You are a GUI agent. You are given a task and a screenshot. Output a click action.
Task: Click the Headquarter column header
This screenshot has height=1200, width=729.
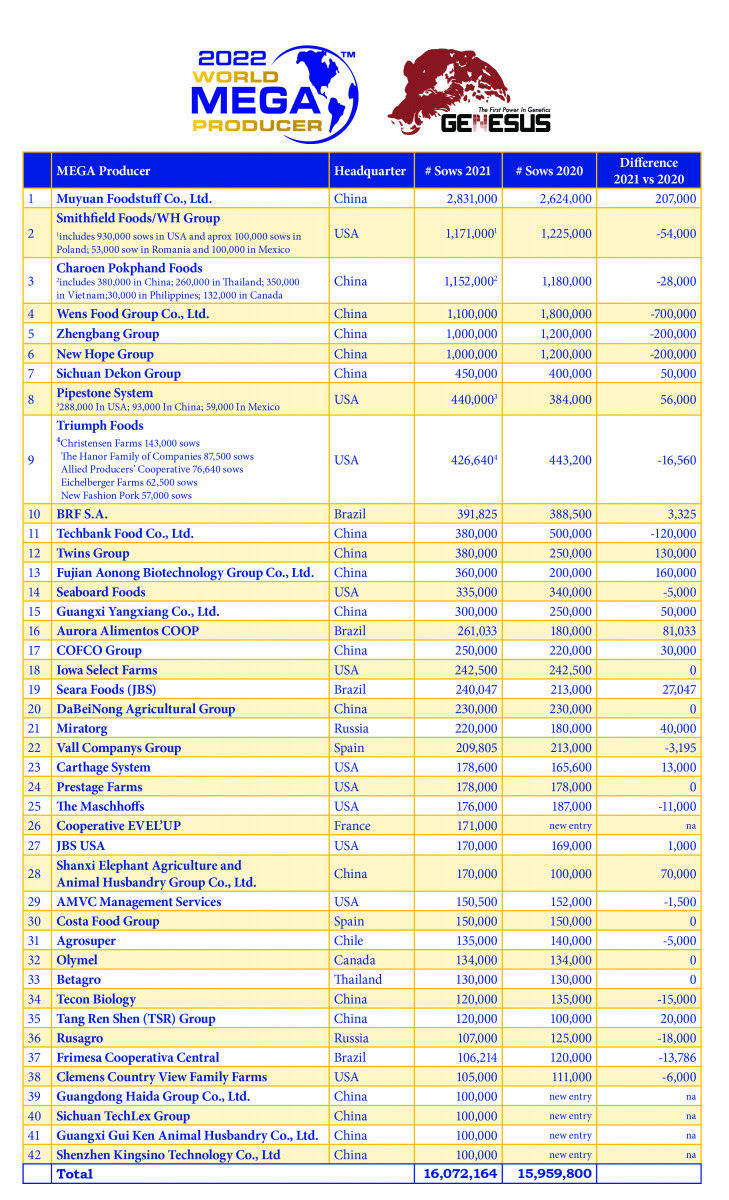(x=371, y=171)
